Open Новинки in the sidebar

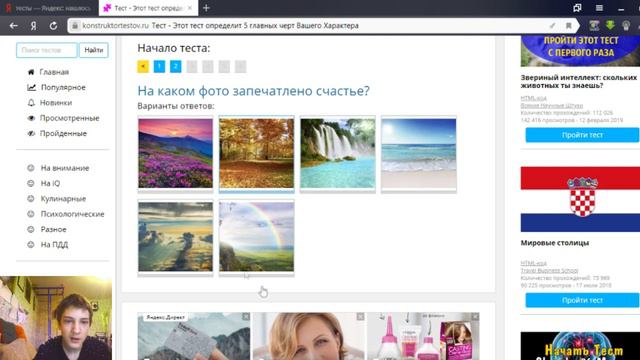(56, 102)
